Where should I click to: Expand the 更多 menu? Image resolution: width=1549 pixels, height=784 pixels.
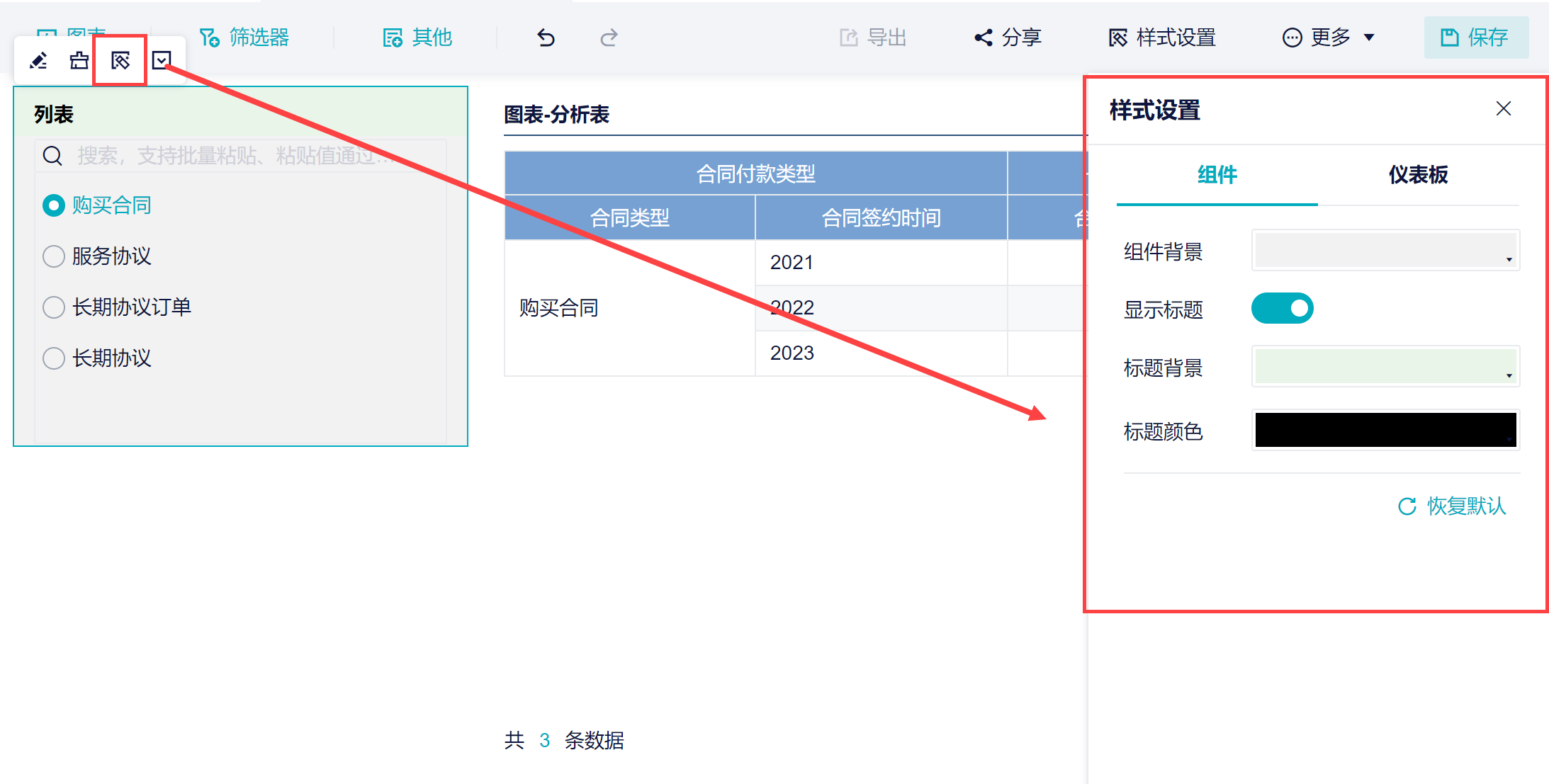1329,38
